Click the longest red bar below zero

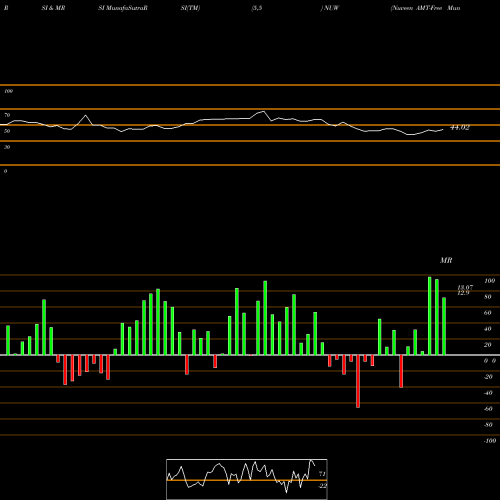(358, 381)
